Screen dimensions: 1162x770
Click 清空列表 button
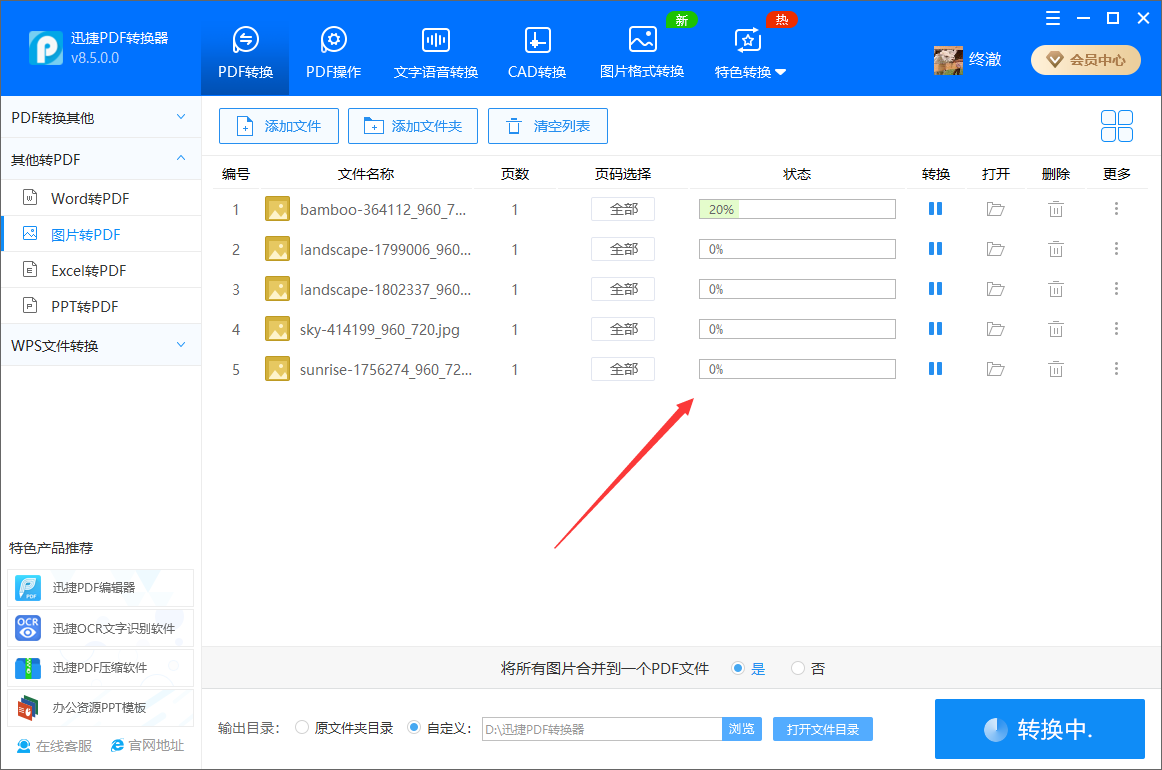point(548,126)
